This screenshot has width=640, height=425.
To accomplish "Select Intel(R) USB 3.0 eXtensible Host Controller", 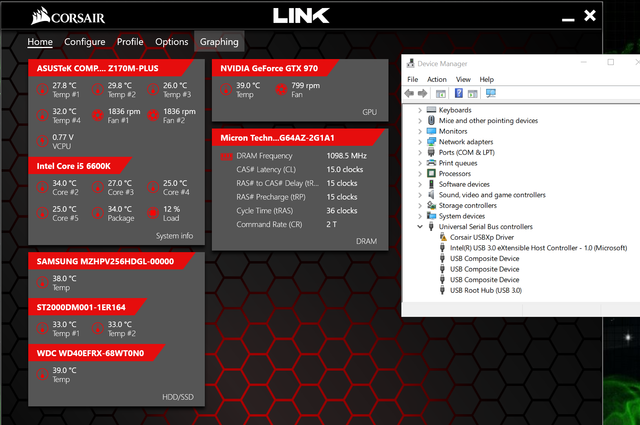I will click(538, 248).
